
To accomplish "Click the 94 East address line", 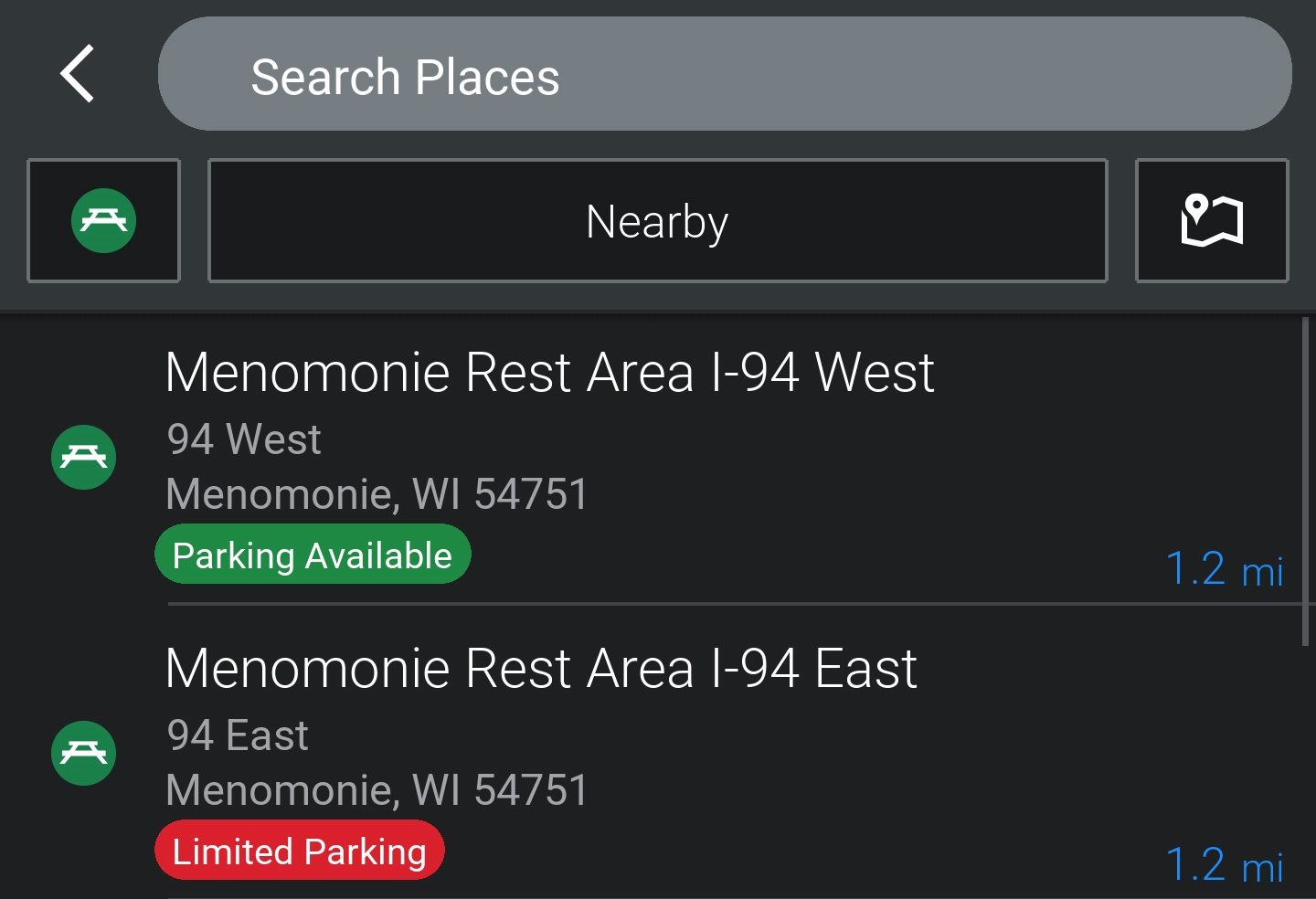I will point(238,735).
